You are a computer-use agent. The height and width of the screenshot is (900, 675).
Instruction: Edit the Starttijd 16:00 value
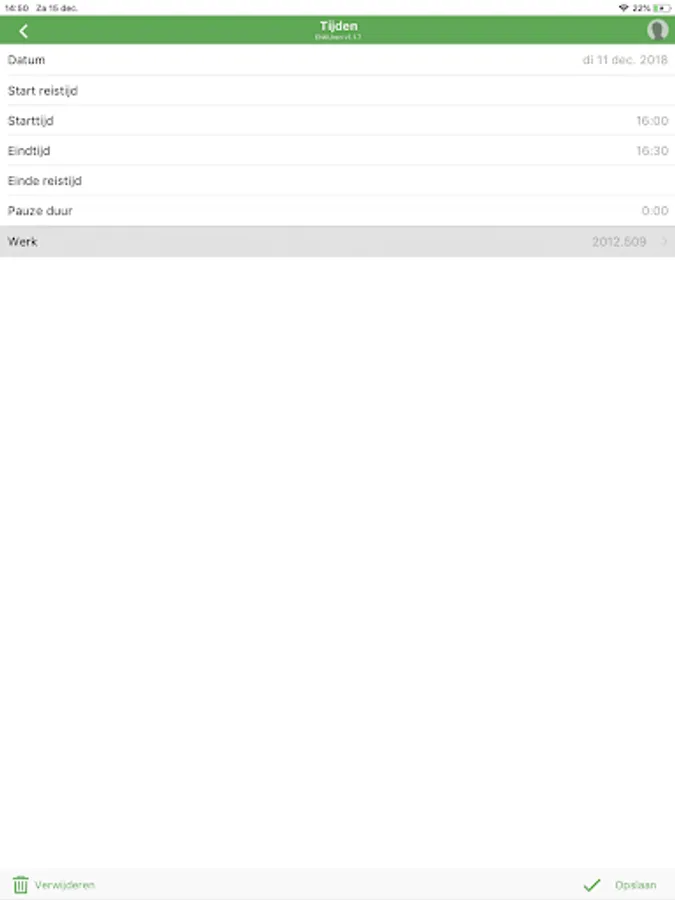[652, 121]
